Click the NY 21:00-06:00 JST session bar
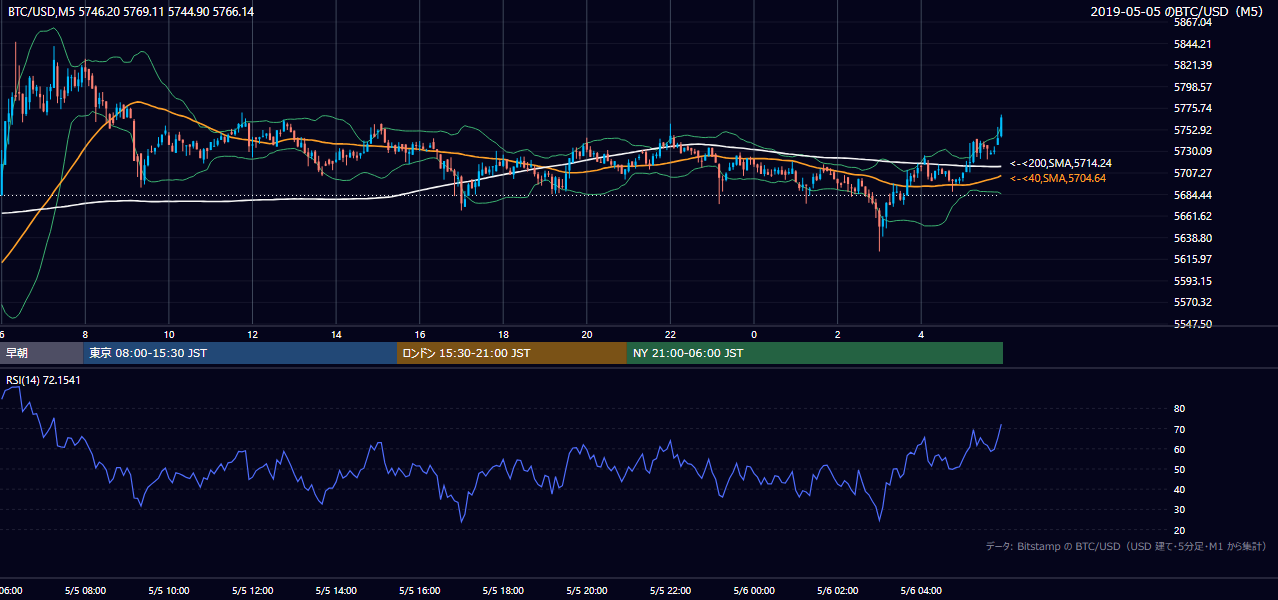 [x=815, y=353]
